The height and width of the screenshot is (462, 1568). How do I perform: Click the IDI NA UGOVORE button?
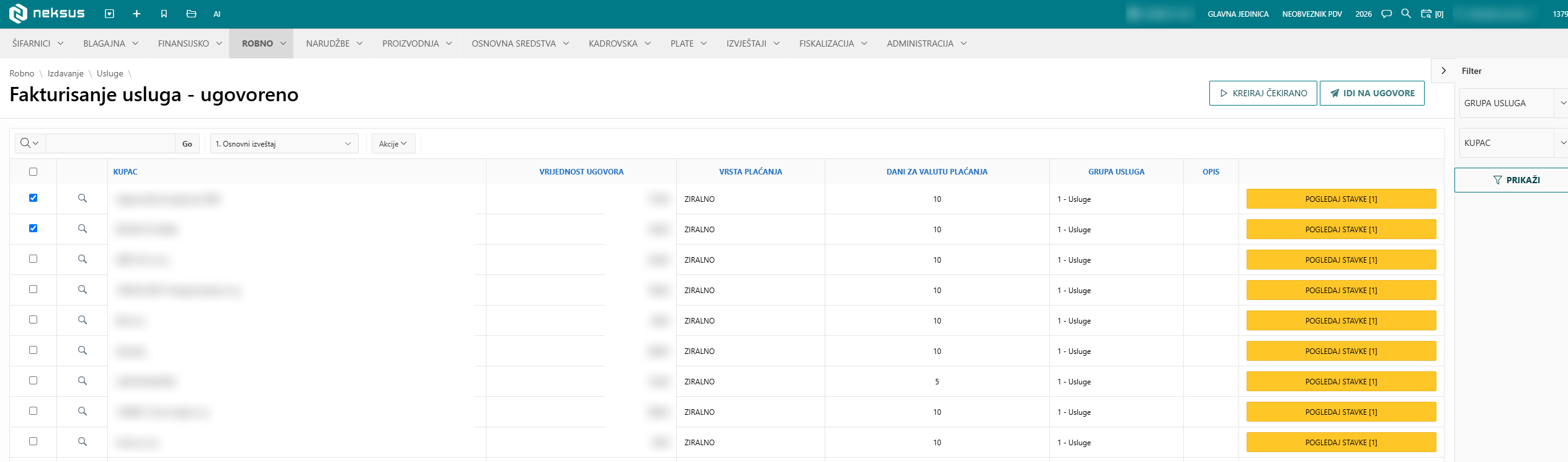(x=1372, y=93)
